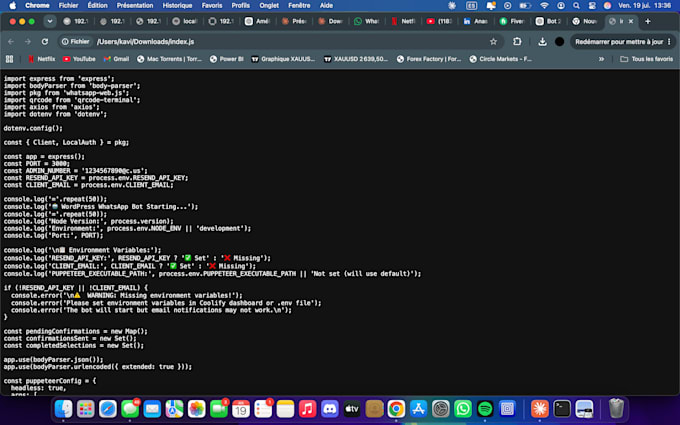
Task: Open Spotlight search in menu bar
Action: click(x=576, y=6)
